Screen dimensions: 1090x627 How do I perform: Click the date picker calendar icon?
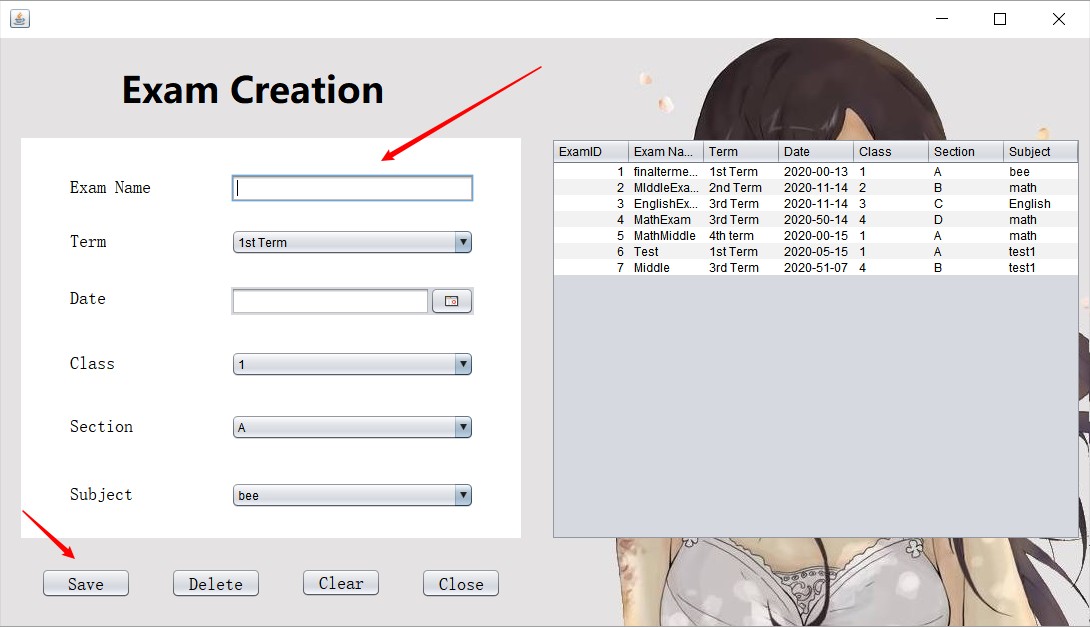pyautogui.click(x=451, y=301)
